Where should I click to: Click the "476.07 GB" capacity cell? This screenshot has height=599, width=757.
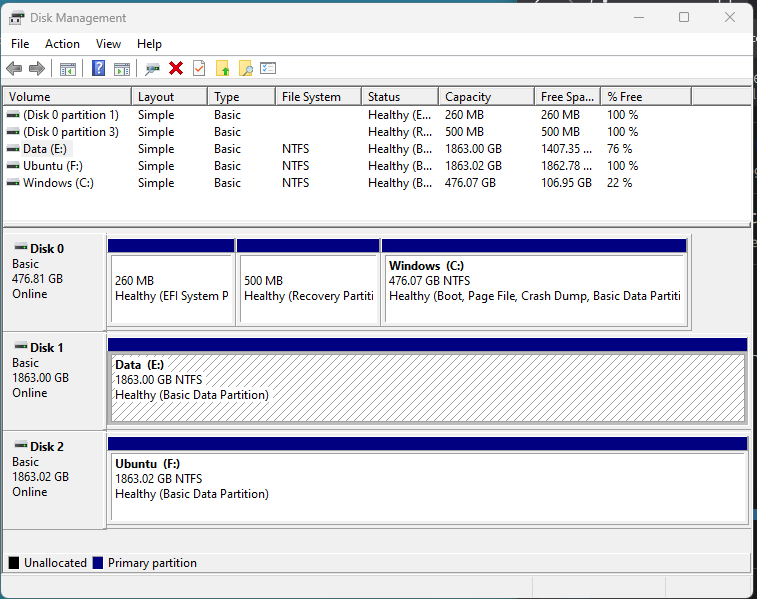470,183
